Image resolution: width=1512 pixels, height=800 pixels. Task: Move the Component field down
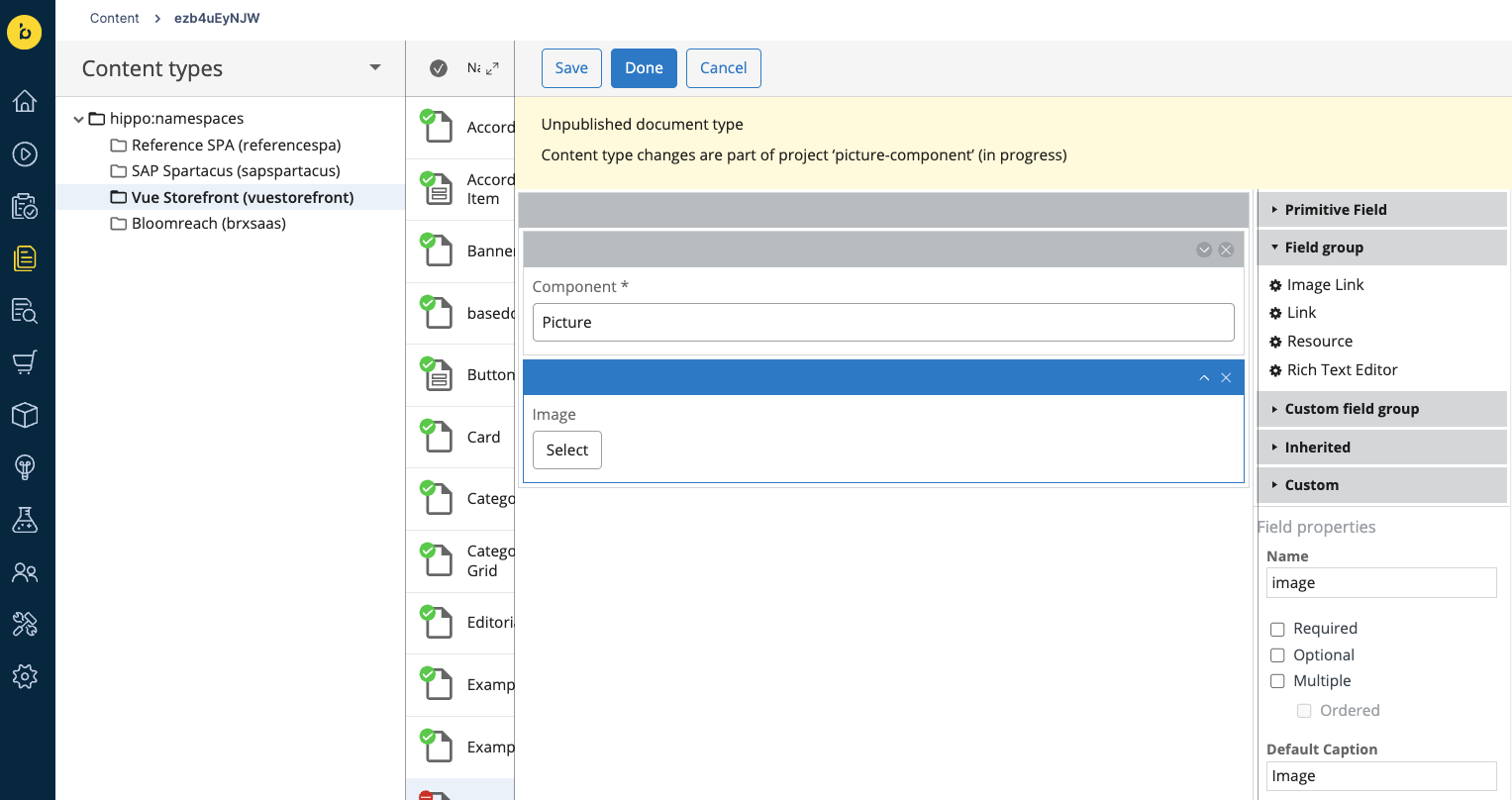1204,250
